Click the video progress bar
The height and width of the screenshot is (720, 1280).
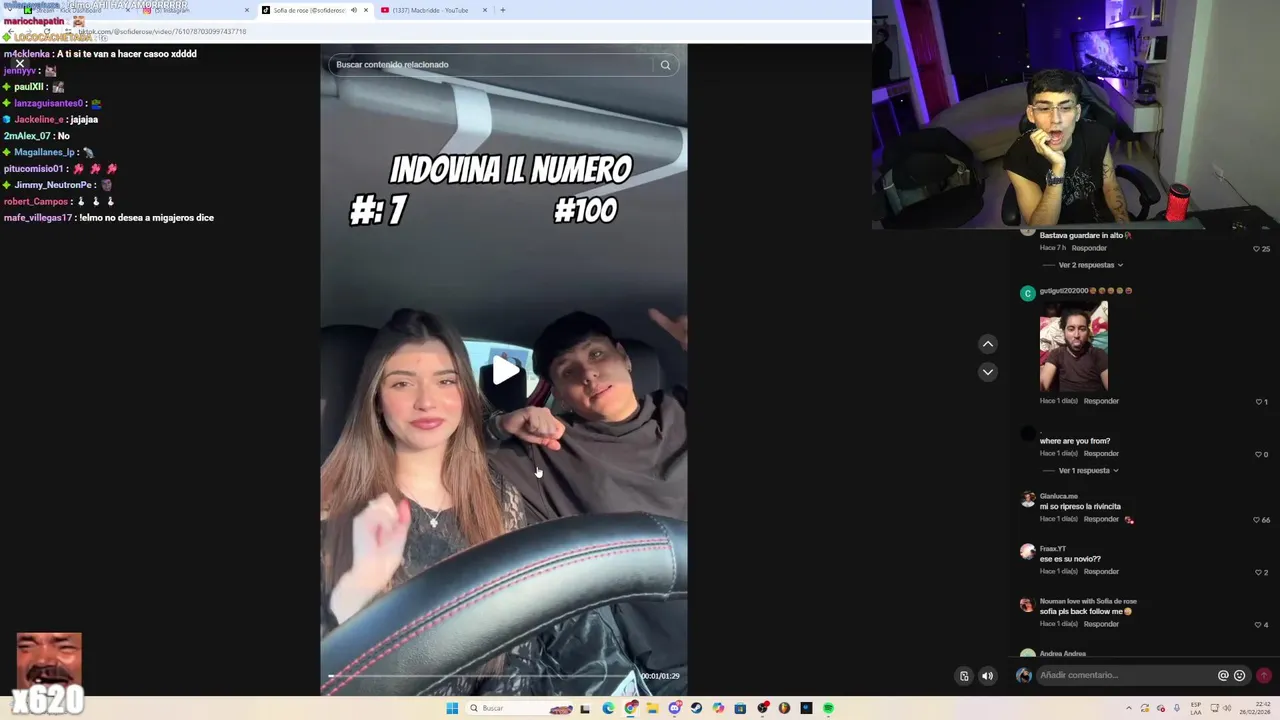pos(480,676)
